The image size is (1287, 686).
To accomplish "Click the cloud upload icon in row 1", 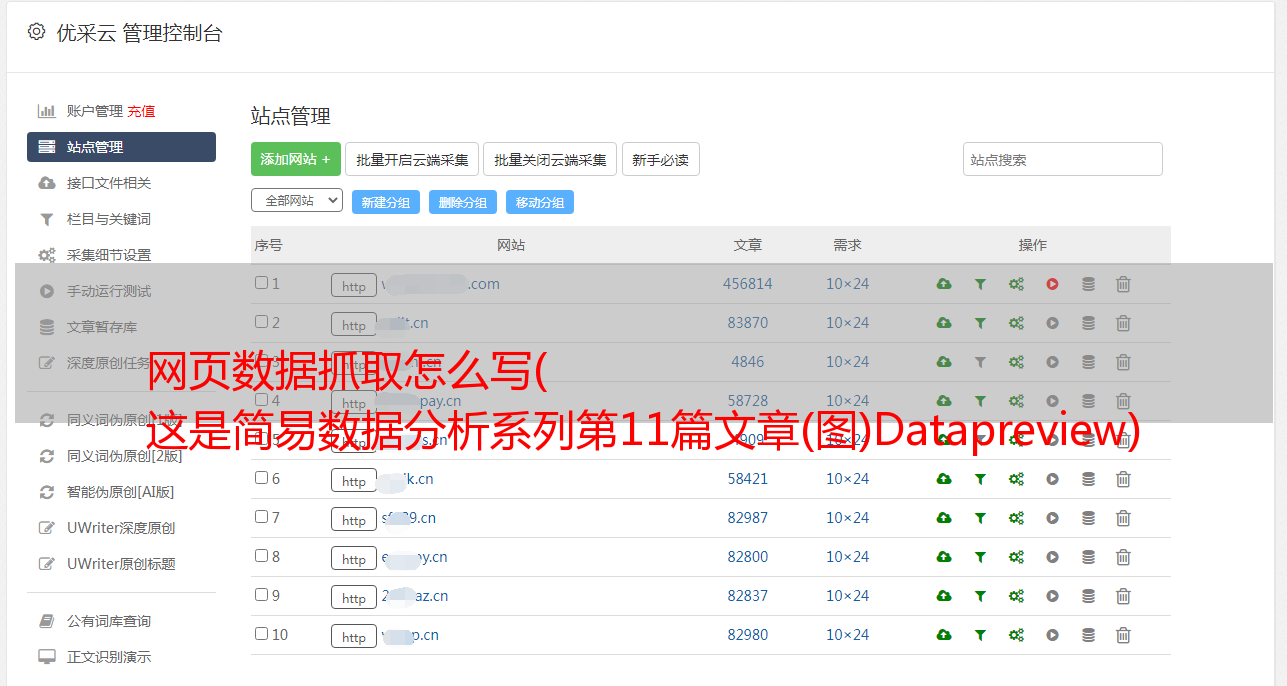I will 943,284.
